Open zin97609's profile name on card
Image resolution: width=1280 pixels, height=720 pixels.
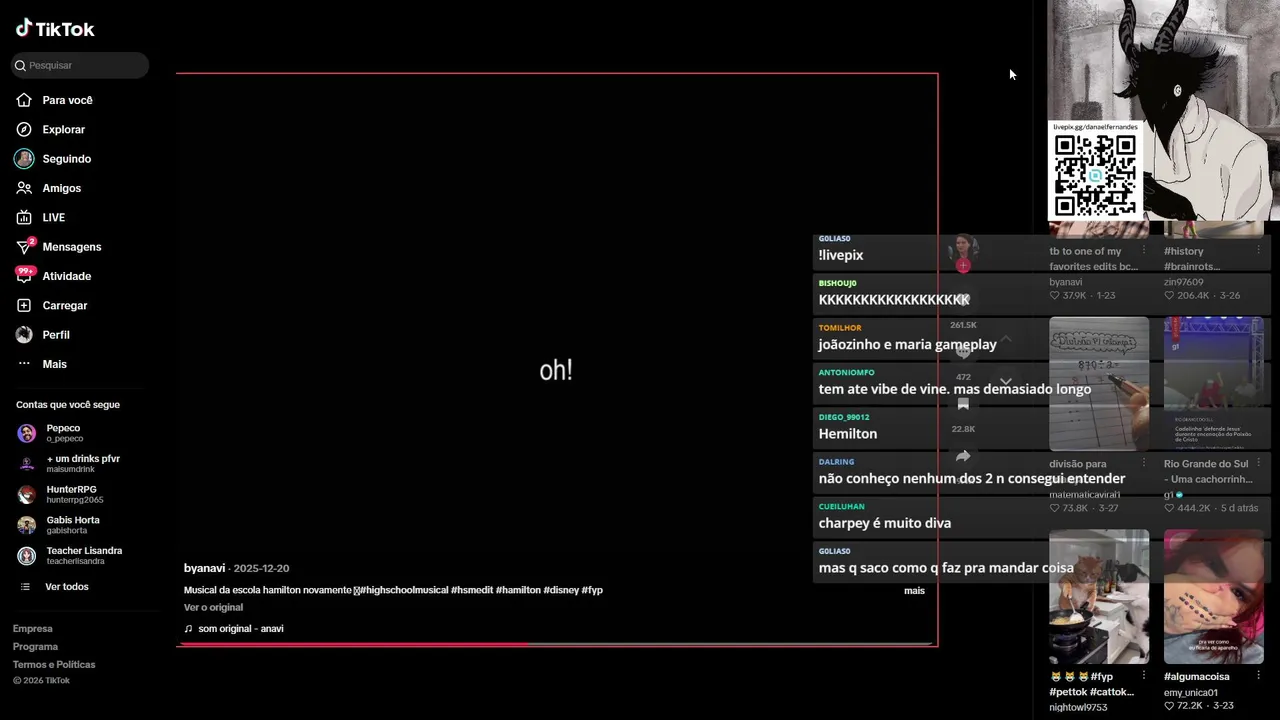pos(1183,282)
